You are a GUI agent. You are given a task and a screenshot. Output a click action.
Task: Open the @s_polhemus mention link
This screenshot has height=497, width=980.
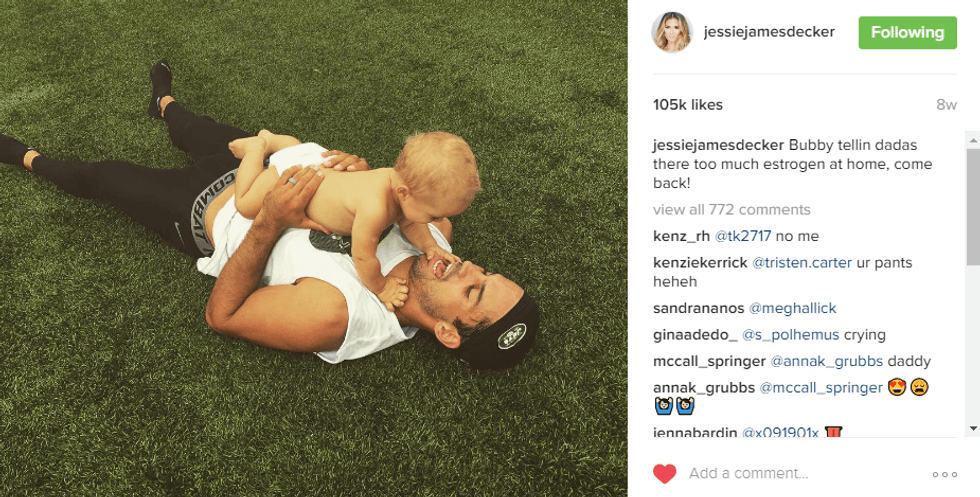tap(791, 335)
